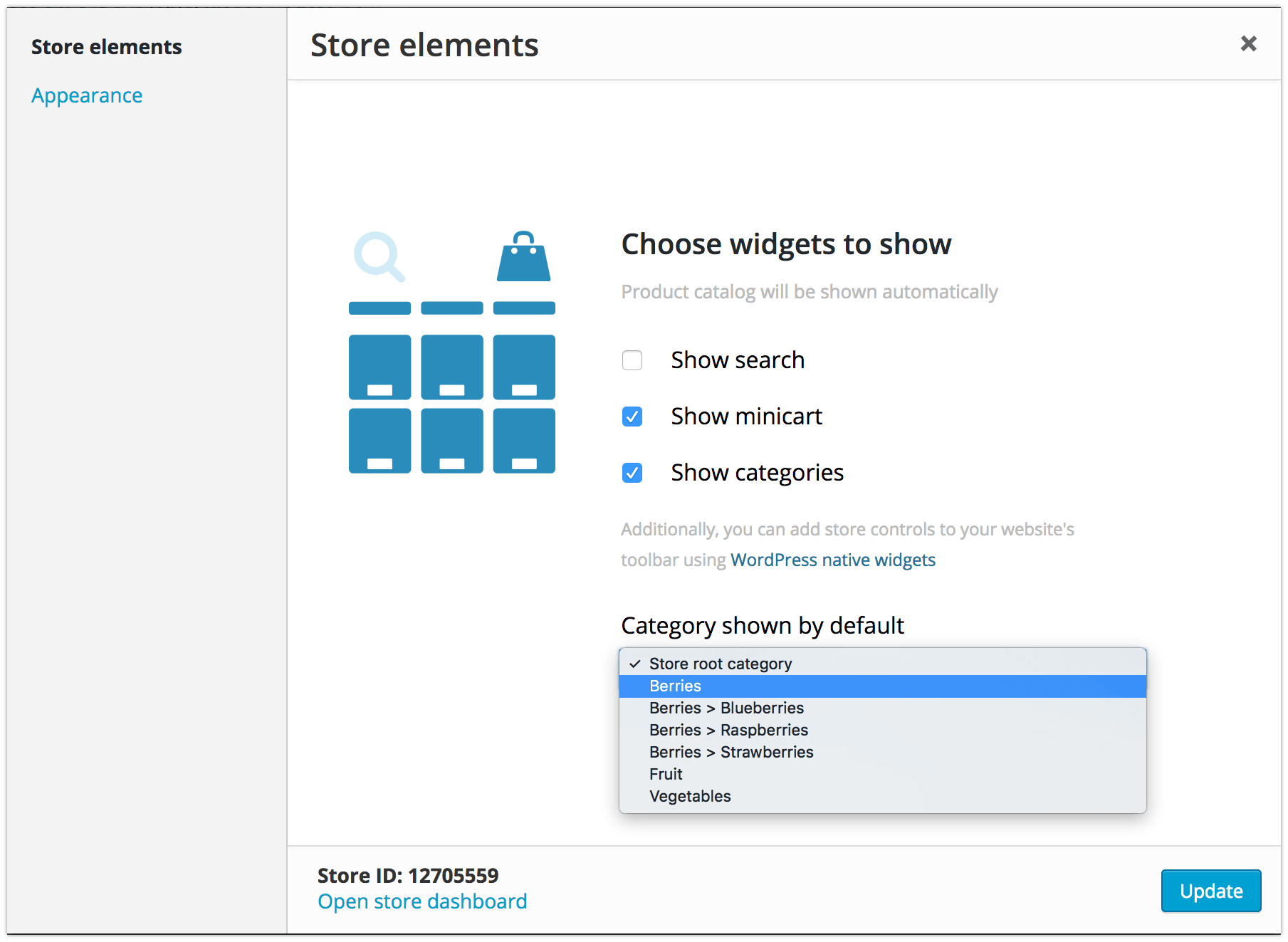Click the Update button
The image size is (1288, 942).
(x=1211, y=891)
